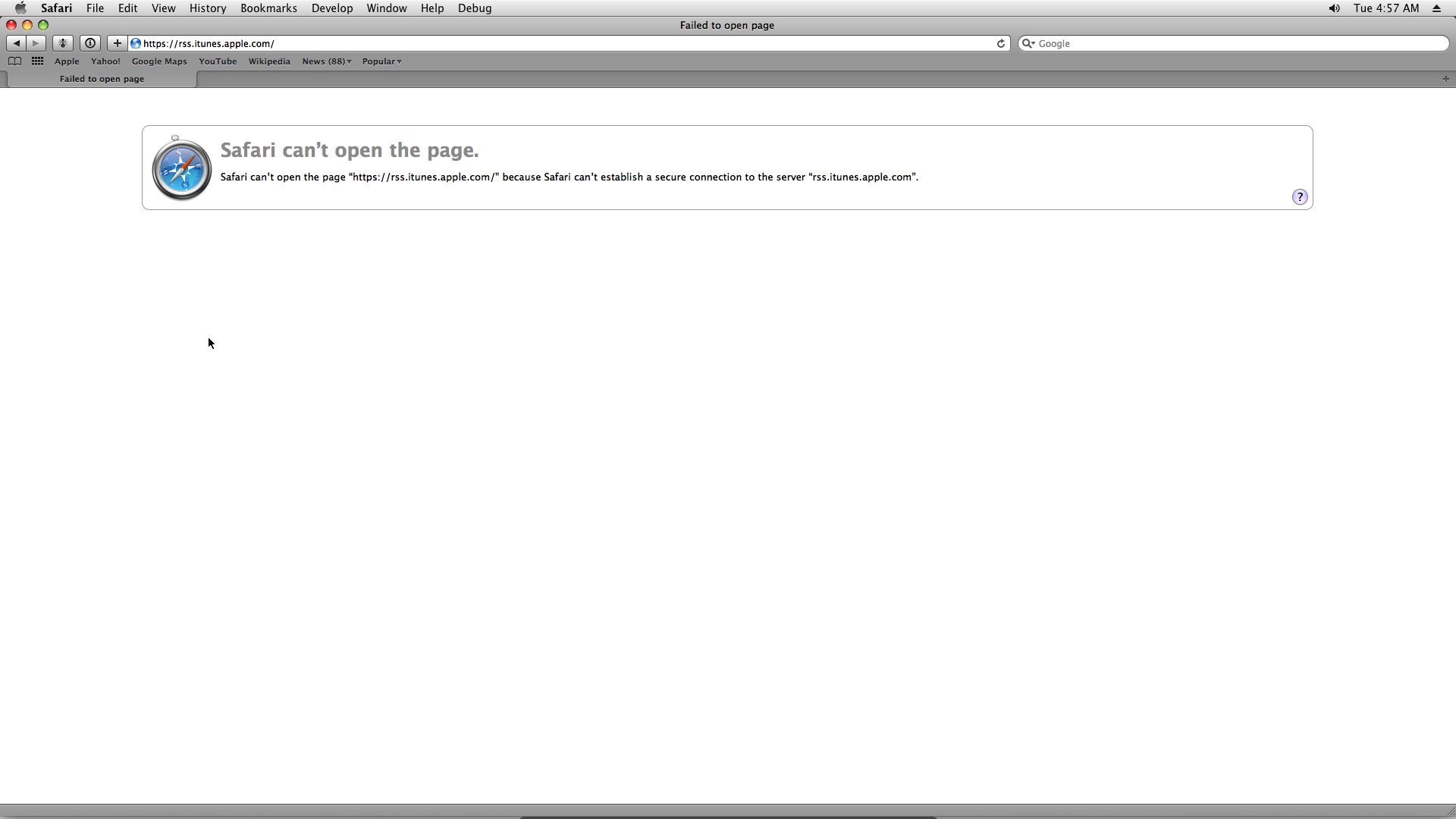Click the eject icon in menu bar

click(x=1436, y=8)
